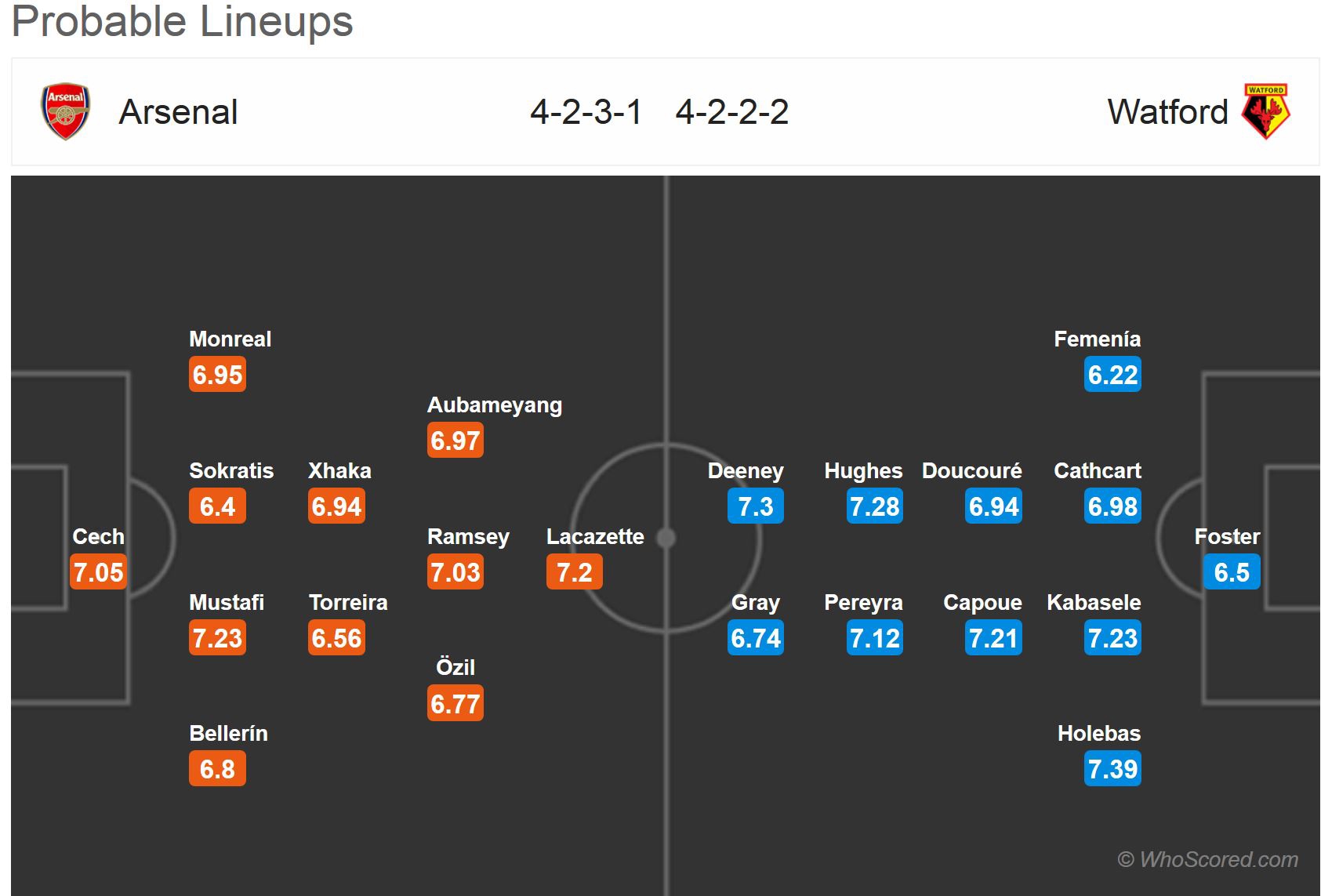The width and height of the screenshot is (1321, 896).
Task: Click the Arsenal club crest icon
Action: click(x=66, y=111)
